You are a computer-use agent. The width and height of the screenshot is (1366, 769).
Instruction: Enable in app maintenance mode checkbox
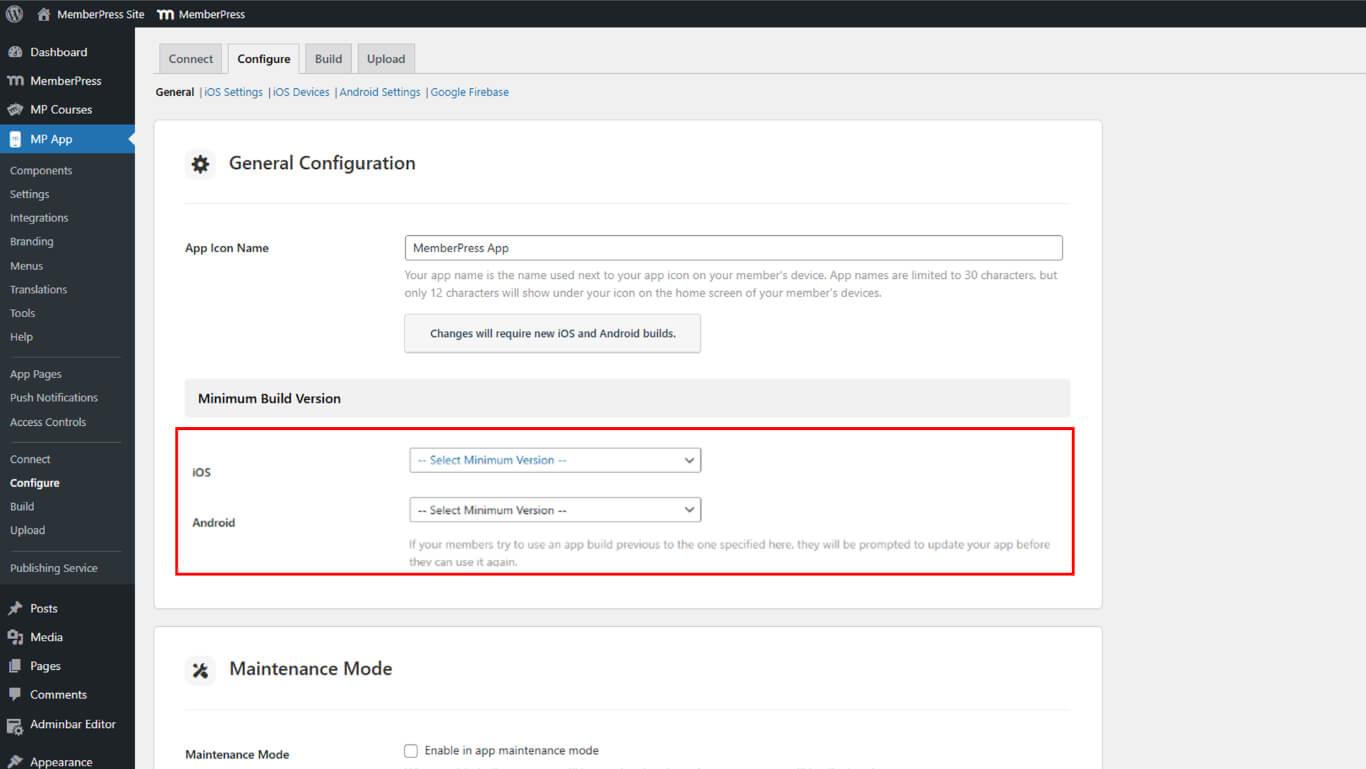(411, 751)
